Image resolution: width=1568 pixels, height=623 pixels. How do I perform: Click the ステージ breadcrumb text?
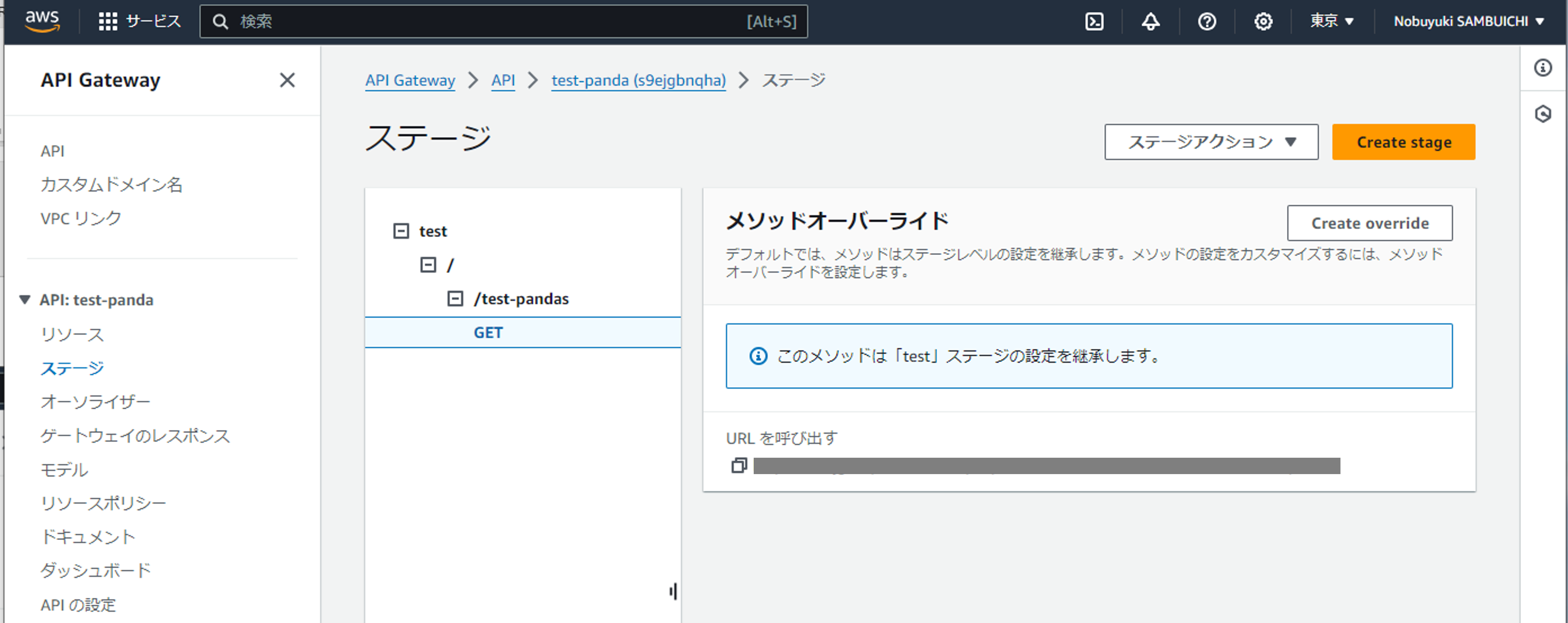tap(794, 80)
